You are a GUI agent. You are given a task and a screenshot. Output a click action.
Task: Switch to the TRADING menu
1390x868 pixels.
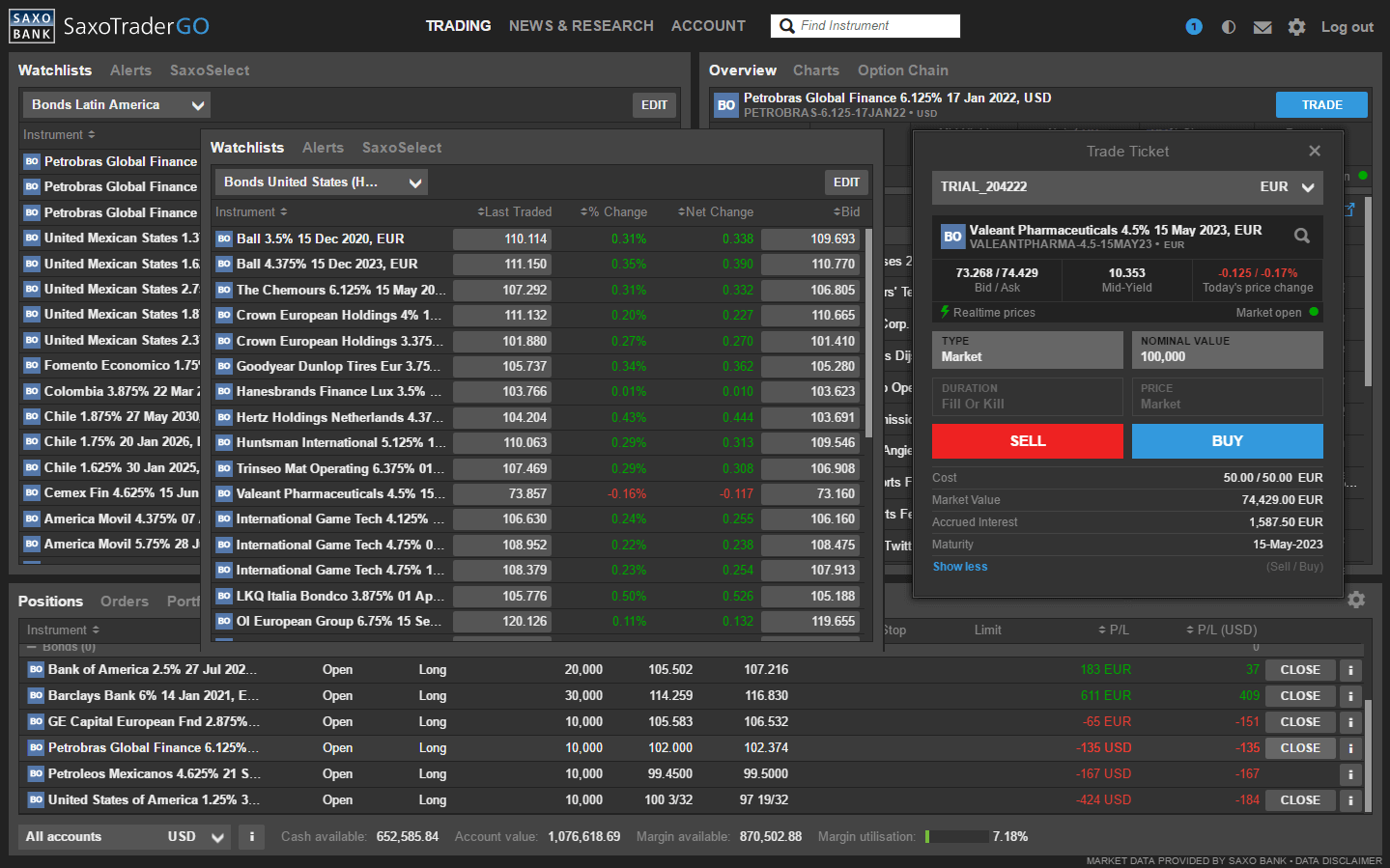[x=458, y=26]
